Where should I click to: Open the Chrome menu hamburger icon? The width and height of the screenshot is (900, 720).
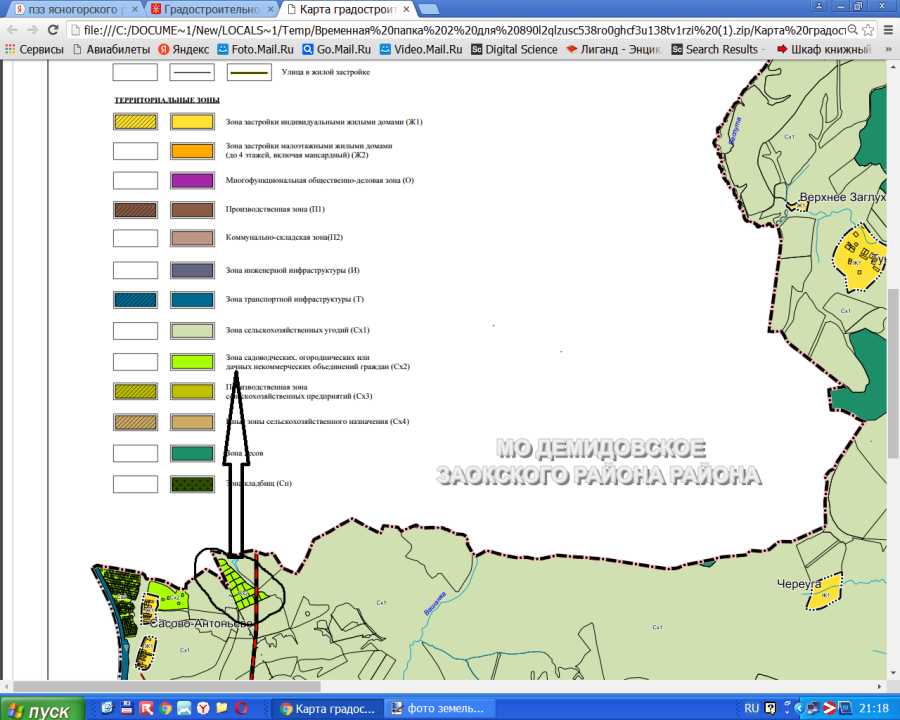pos(888,30)
